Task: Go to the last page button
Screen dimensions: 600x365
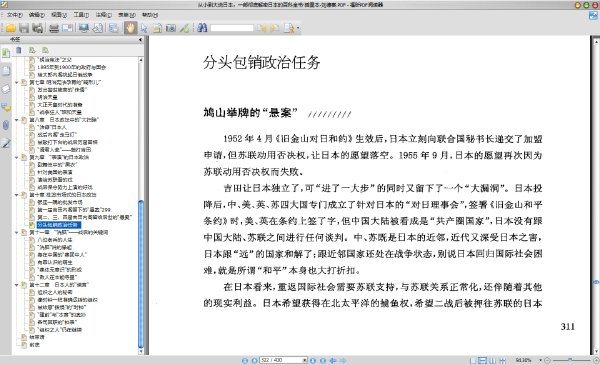Action: tap(323, 360)
